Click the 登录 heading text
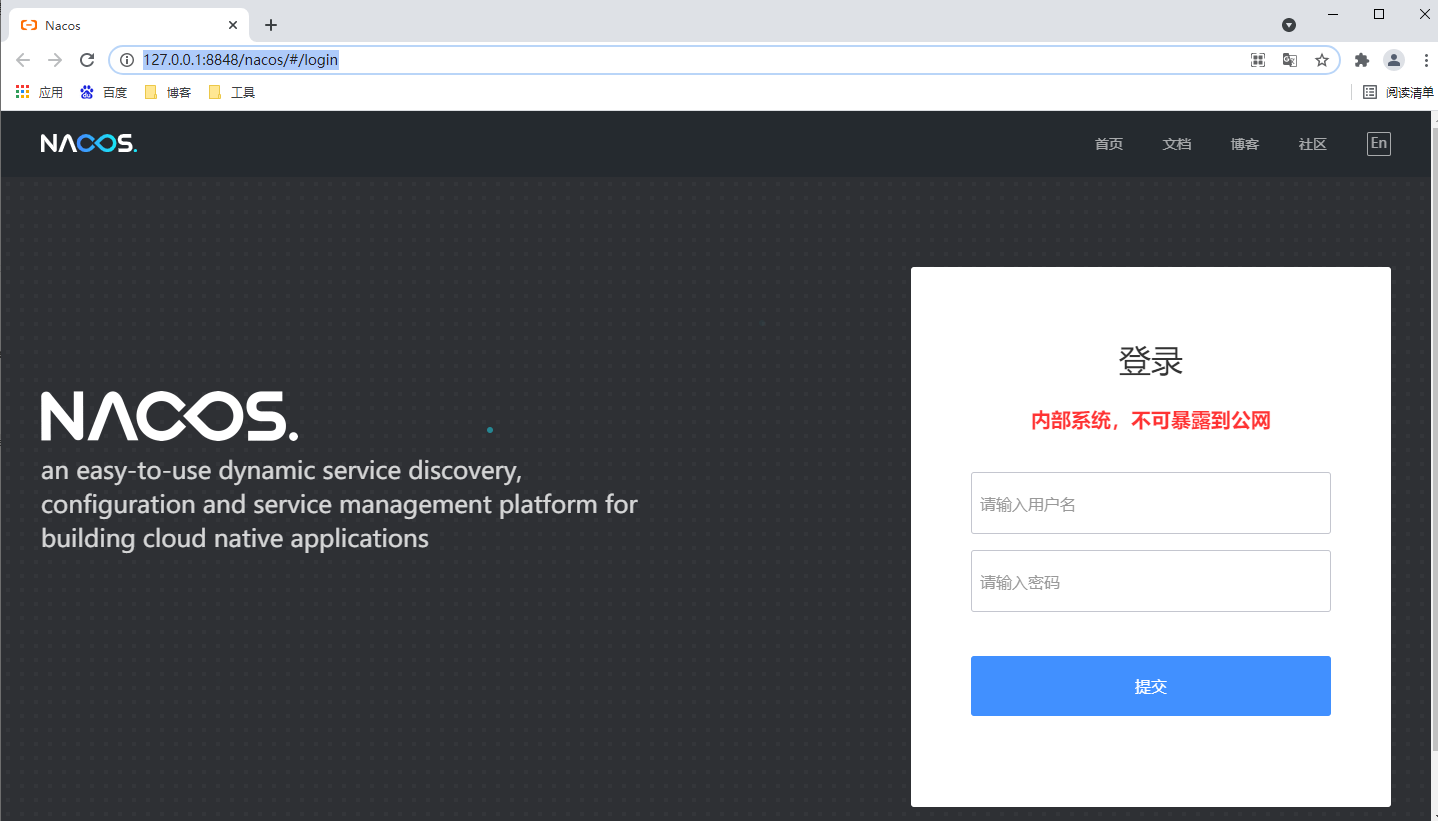Screen dimensions: 1438x821 (x=1150, y=361)
